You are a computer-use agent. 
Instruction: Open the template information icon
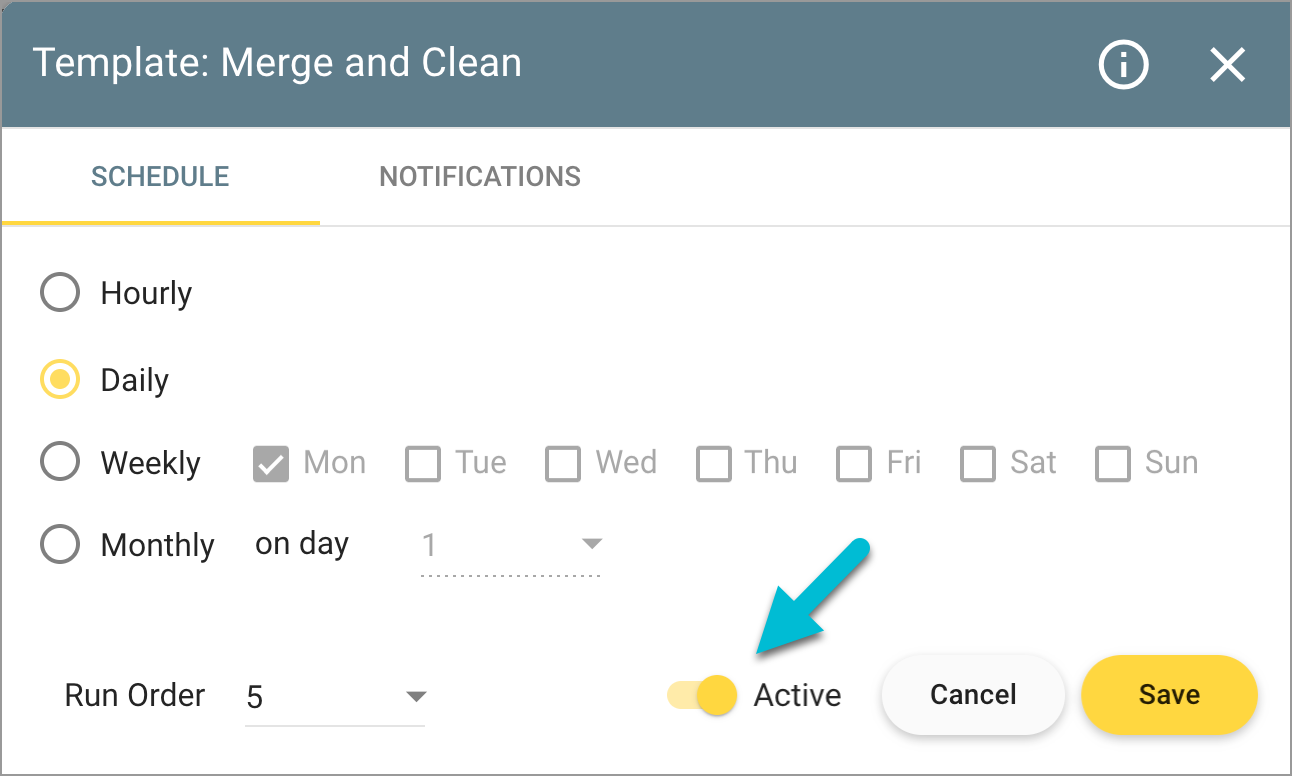(1123, 64)
